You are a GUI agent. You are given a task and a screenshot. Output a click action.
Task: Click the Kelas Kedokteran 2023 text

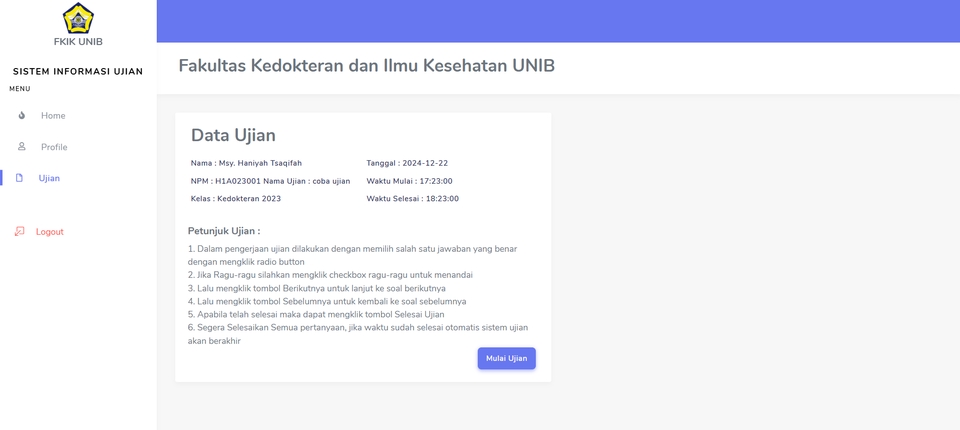[236, 198]
